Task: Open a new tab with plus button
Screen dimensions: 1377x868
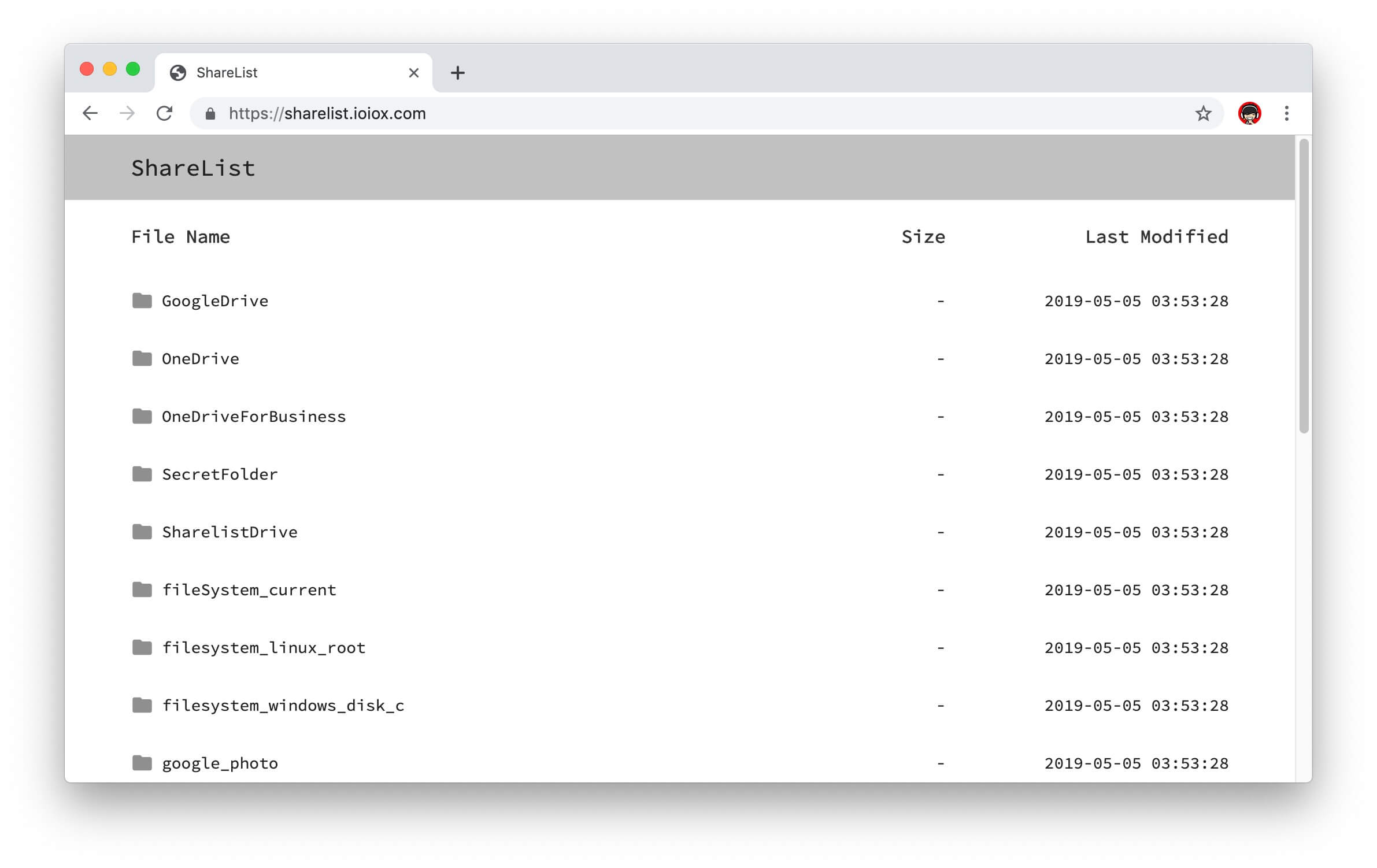Action: pyautogui.click(x=458, y=73)
